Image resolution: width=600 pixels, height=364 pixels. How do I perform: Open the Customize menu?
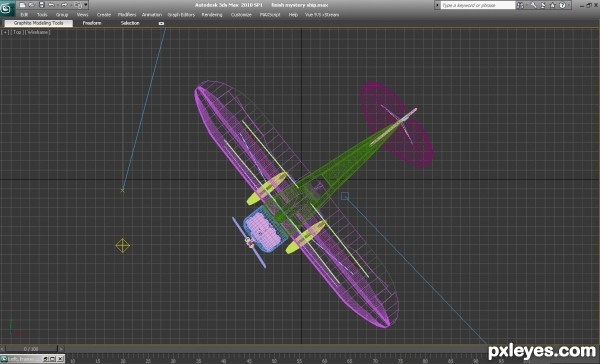(241, 15)
